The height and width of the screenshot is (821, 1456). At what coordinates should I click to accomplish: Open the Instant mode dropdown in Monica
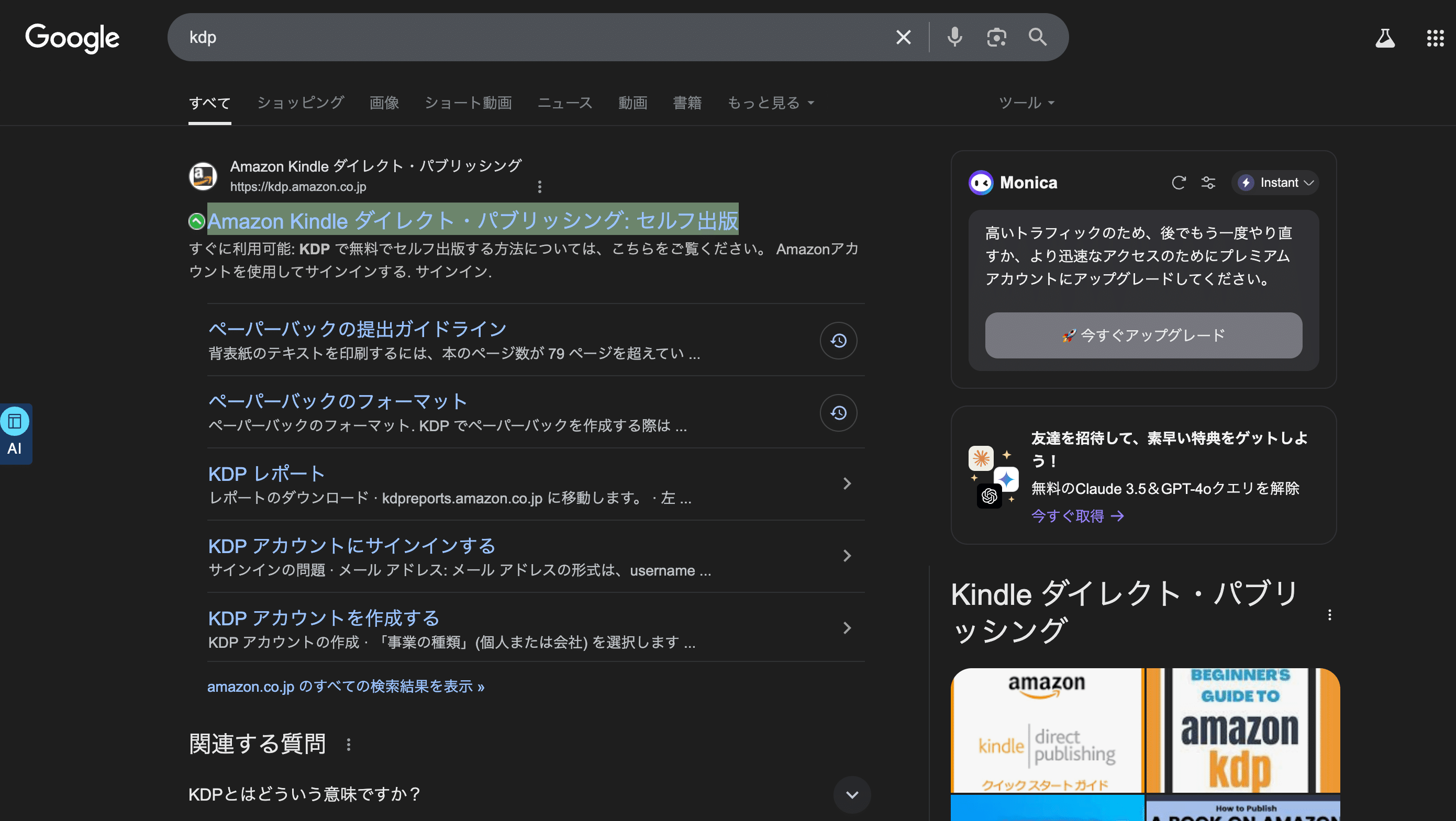[x=1275, y=183]
